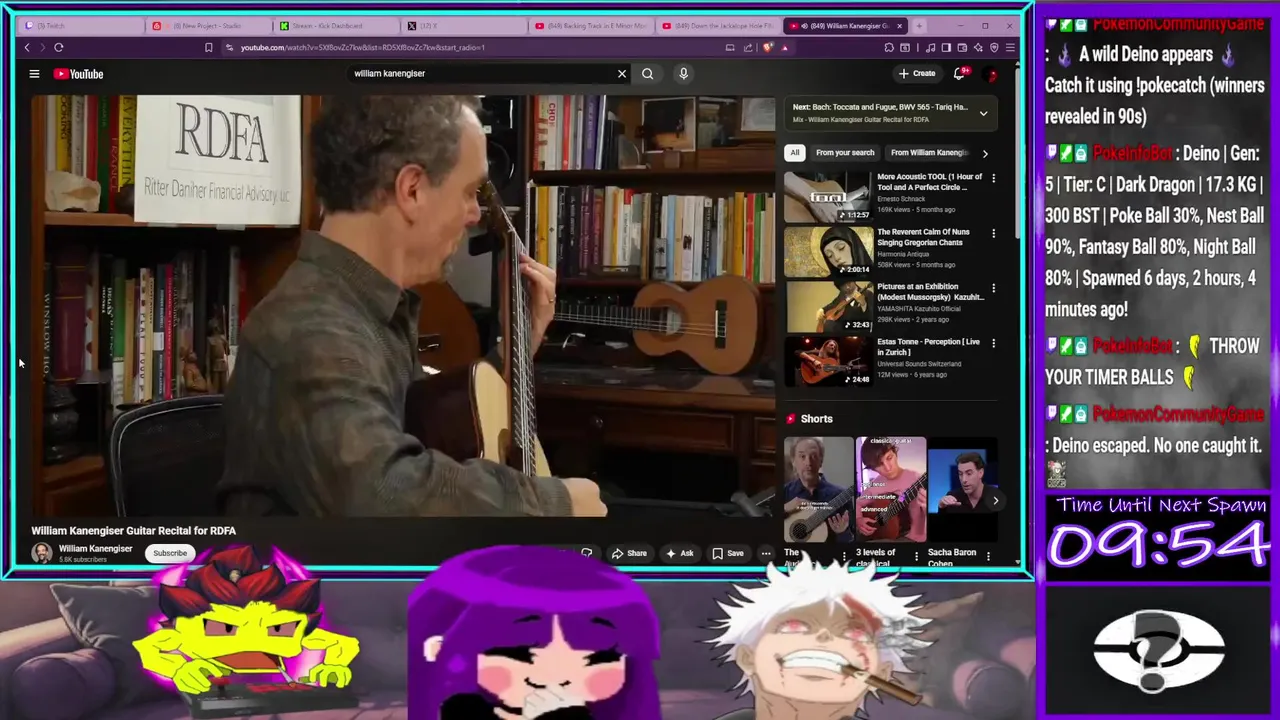Open three-dot menu for Sacha Baron Cohen short
The width and height of the screenshot is (1280, 720).
coord(988,556)
